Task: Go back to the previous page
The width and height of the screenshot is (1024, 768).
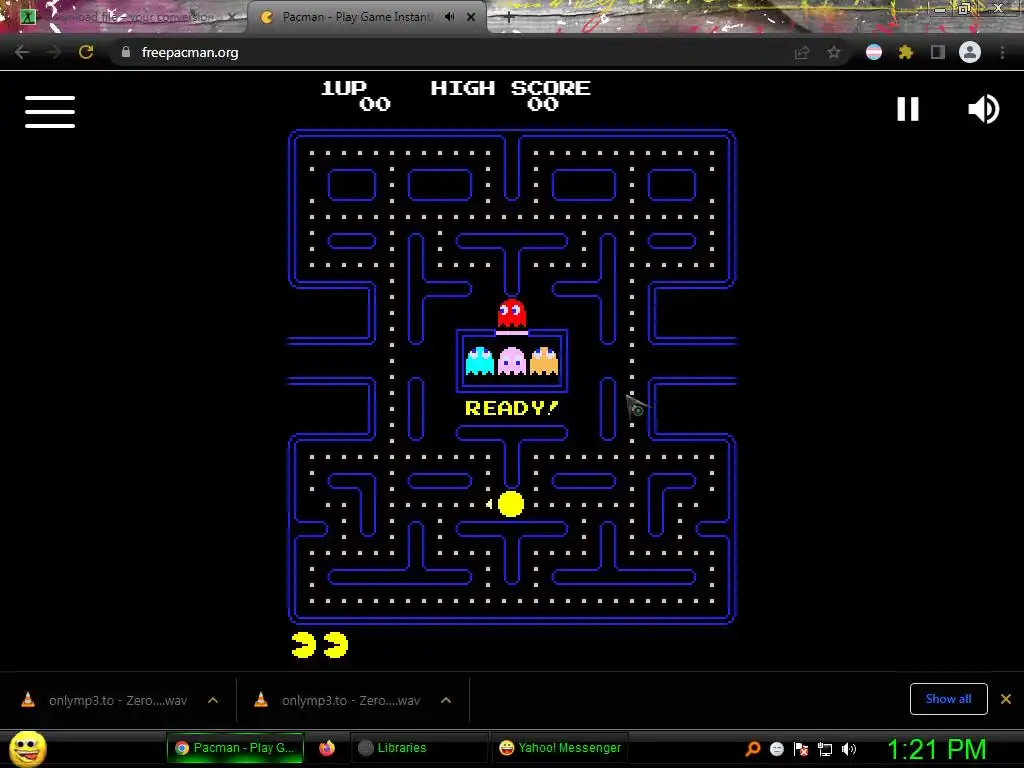Action: pos(22,52)
